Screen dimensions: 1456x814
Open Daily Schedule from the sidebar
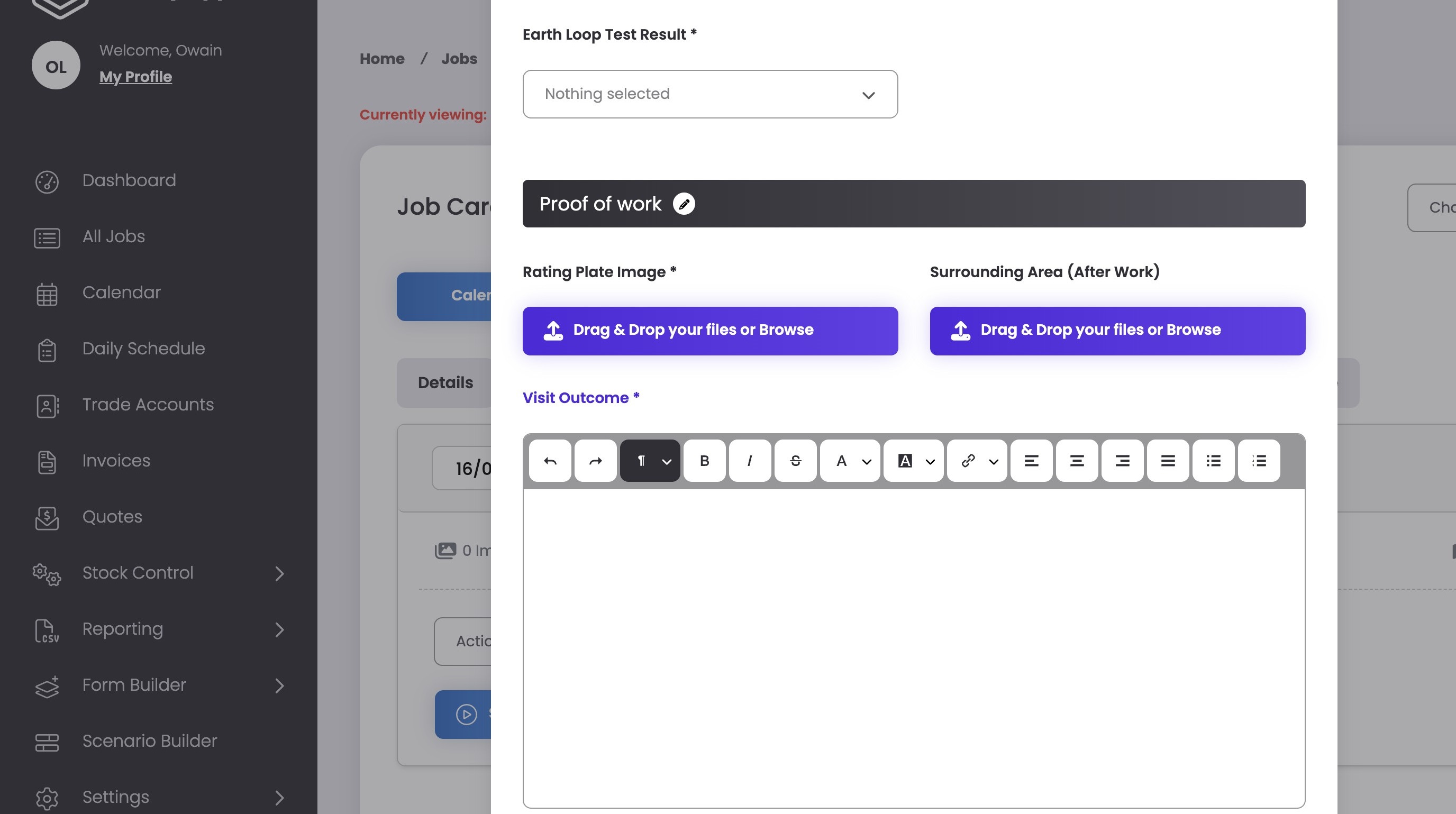tap(143, 349)
